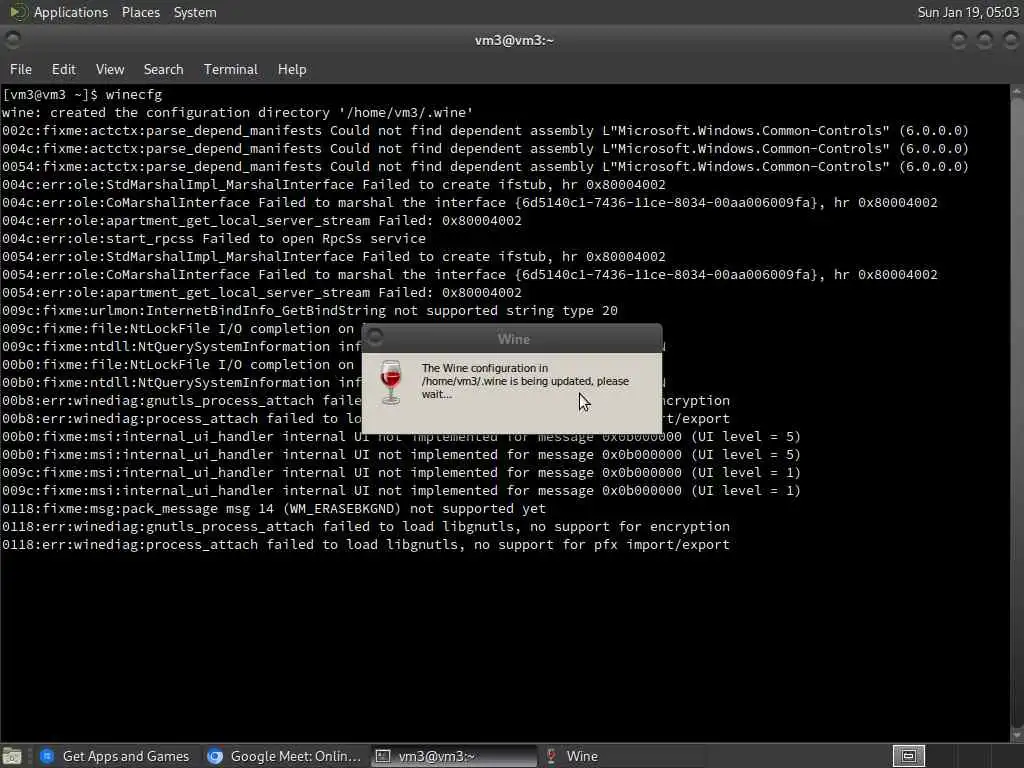Open the System panel menu

click(195, 12)
